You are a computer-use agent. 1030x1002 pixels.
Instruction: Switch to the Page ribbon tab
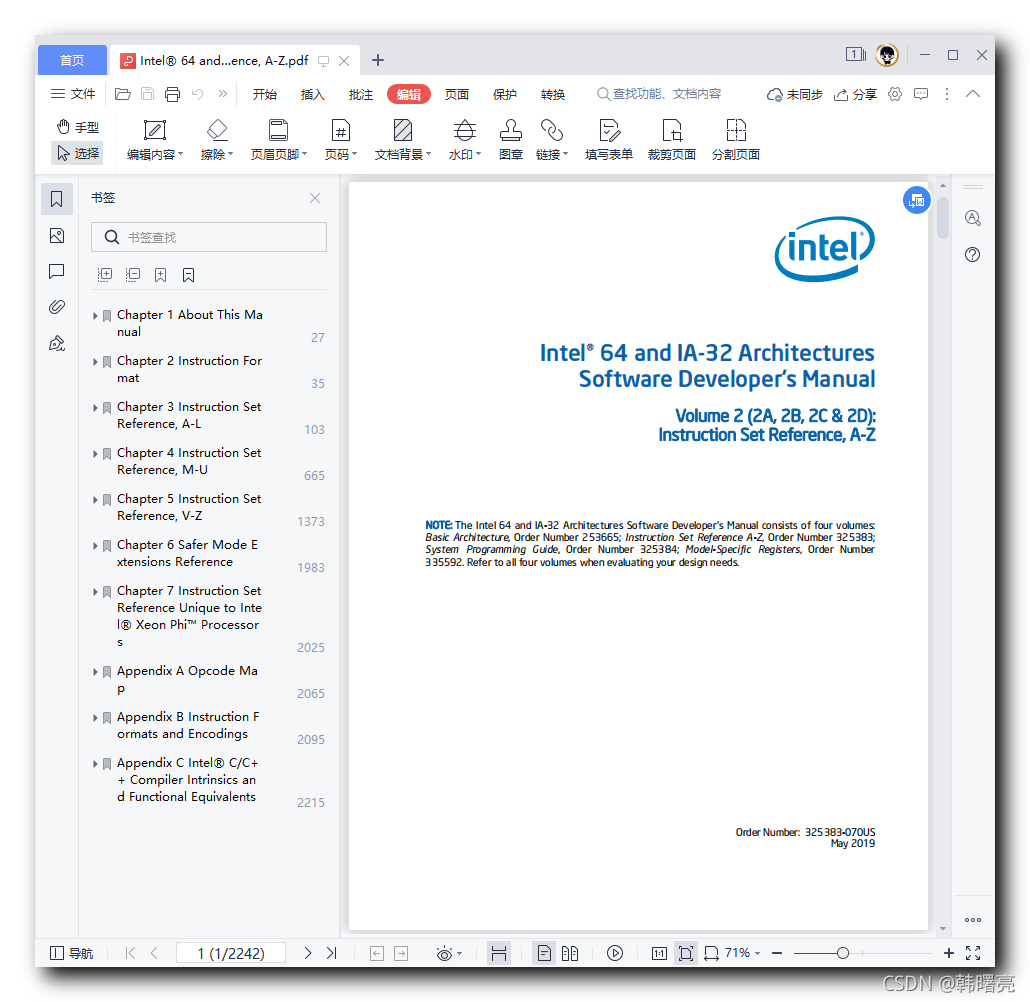(457, 95)
